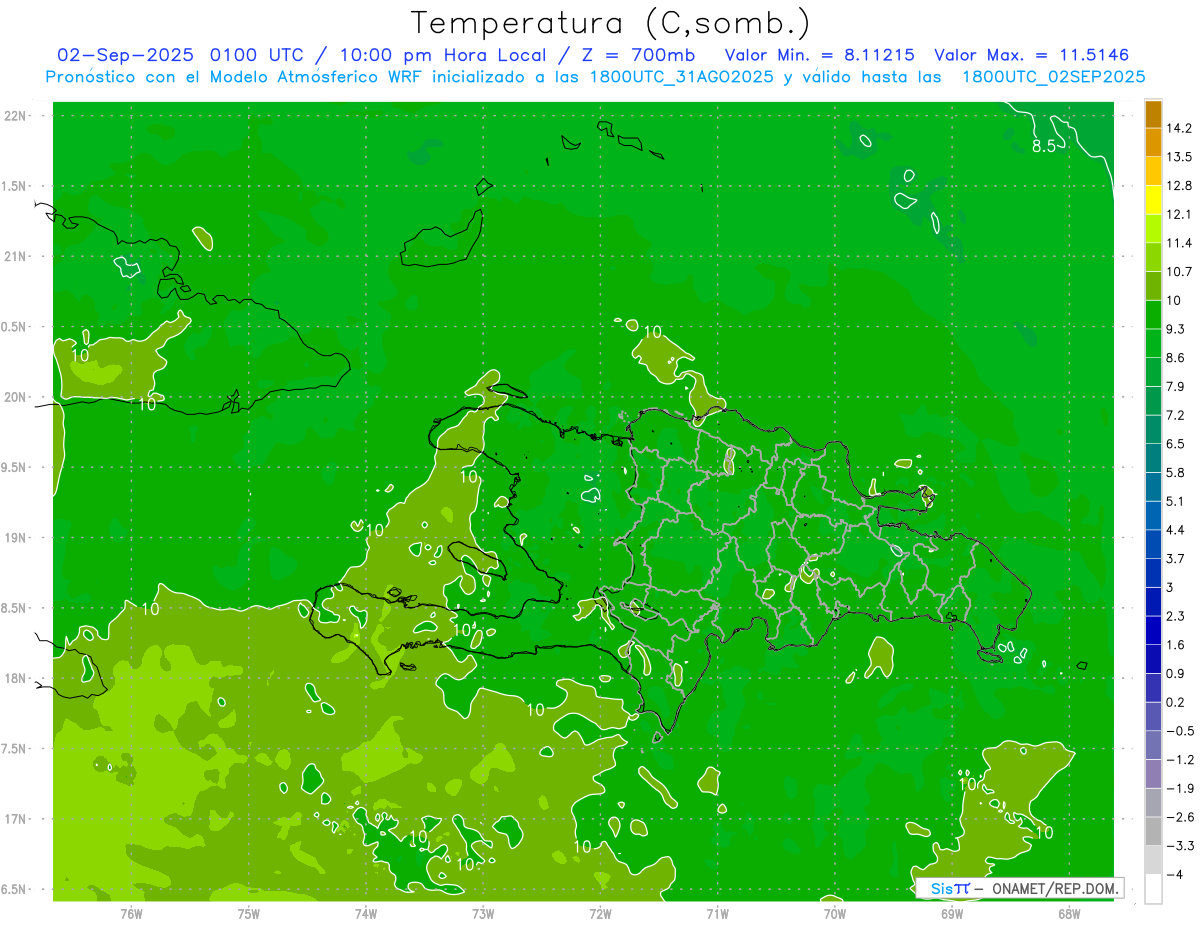This screenshot has height=927, width=1200.
Task: Click the legend value '-4'
Action: (x=1174, y=873)
